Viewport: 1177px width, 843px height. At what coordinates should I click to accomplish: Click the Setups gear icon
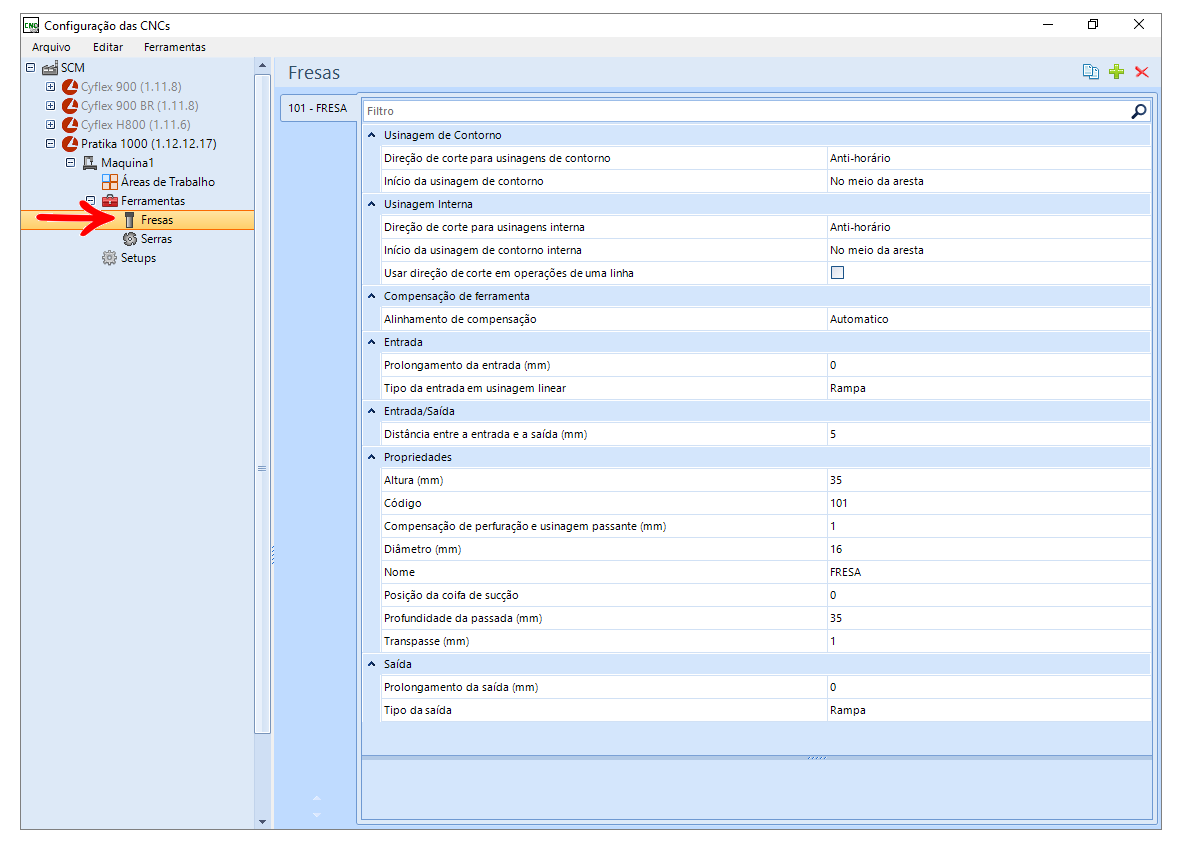[110, 257]
